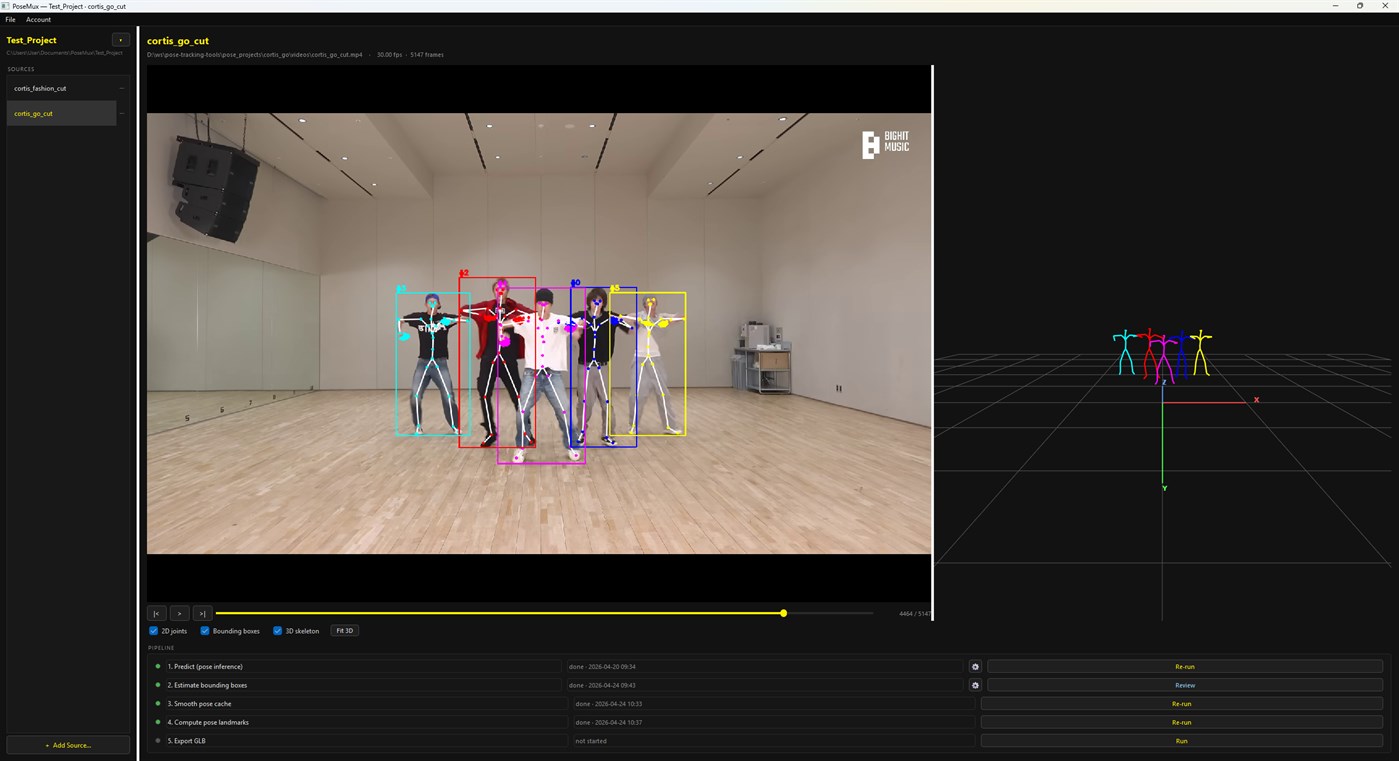1399x761 pixels.
Task: Click the '5147 frames' label
Action: click(x=427, y=55)
